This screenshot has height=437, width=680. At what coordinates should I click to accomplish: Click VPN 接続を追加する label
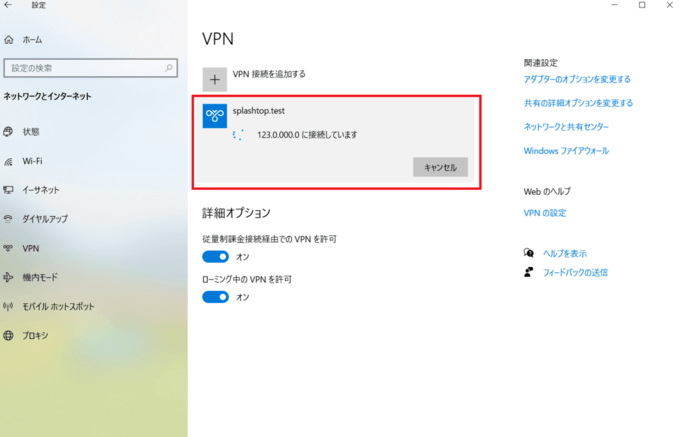[x=269, y=74]
